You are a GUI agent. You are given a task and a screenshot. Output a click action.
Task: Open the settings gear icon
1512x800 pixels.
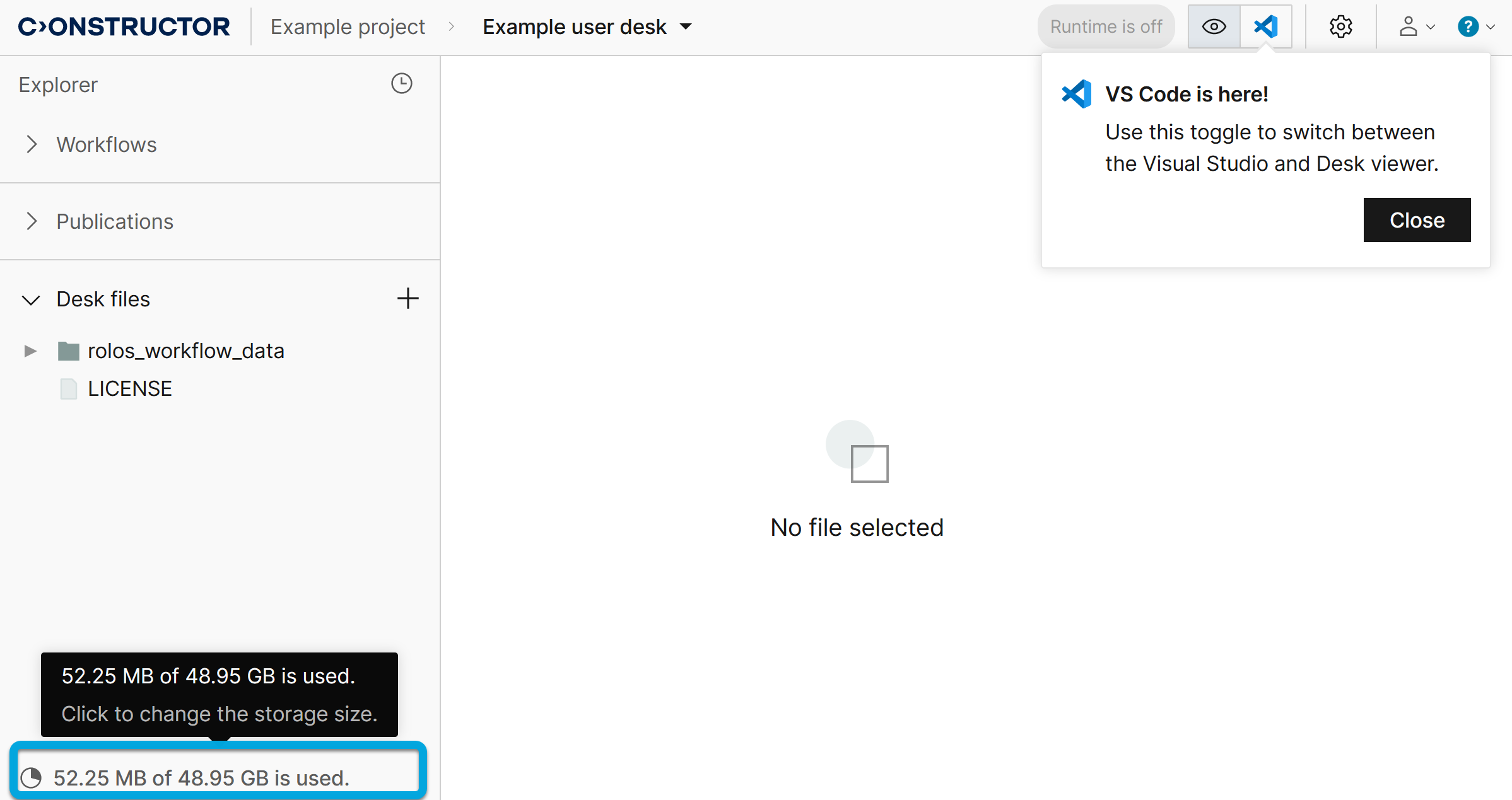1340,27
